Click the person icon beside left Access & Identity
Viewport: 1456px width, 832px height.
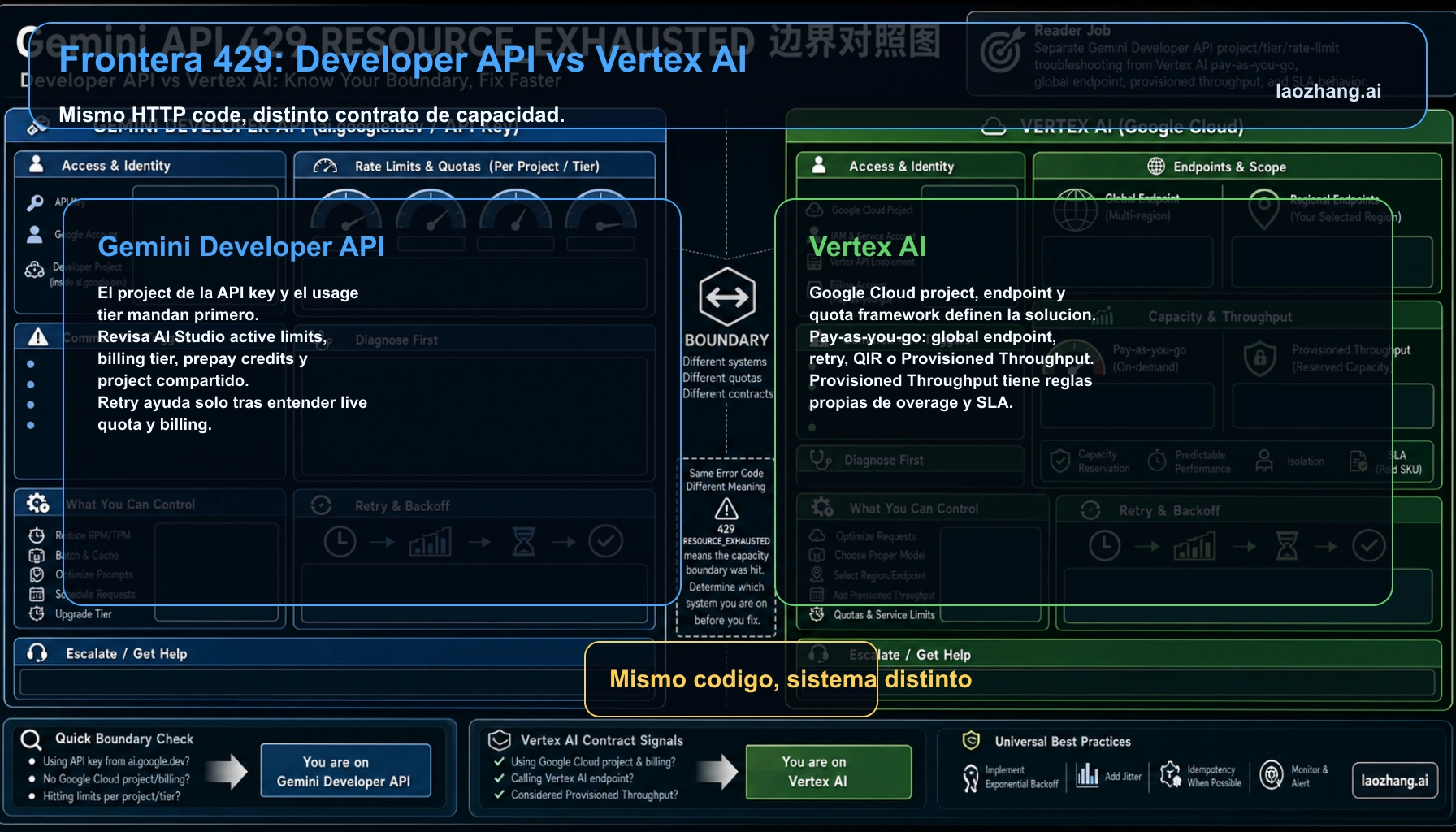click(37, 164)
